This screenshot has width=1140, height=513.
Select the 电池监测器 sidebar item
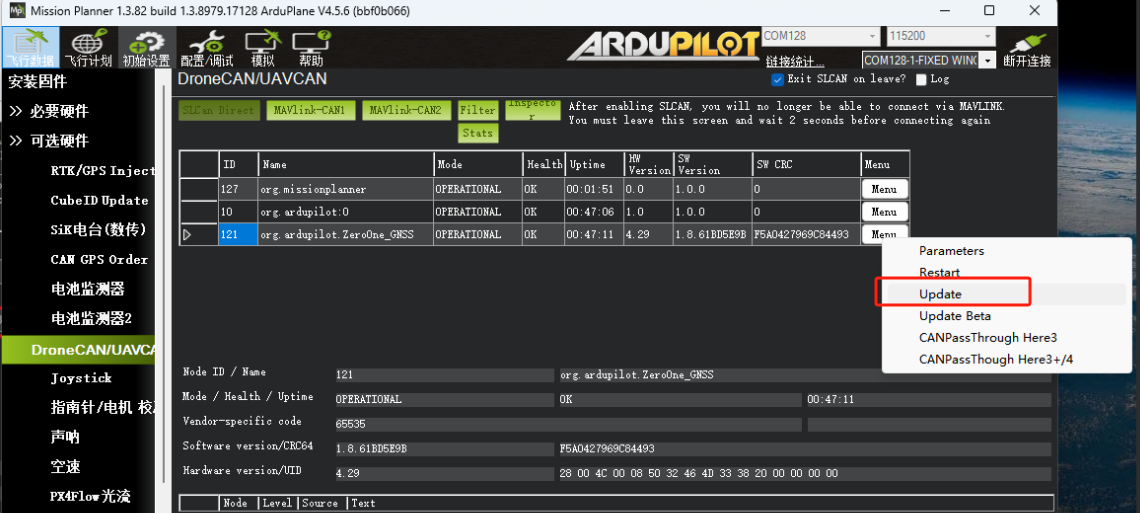click(x=88, y=289)
